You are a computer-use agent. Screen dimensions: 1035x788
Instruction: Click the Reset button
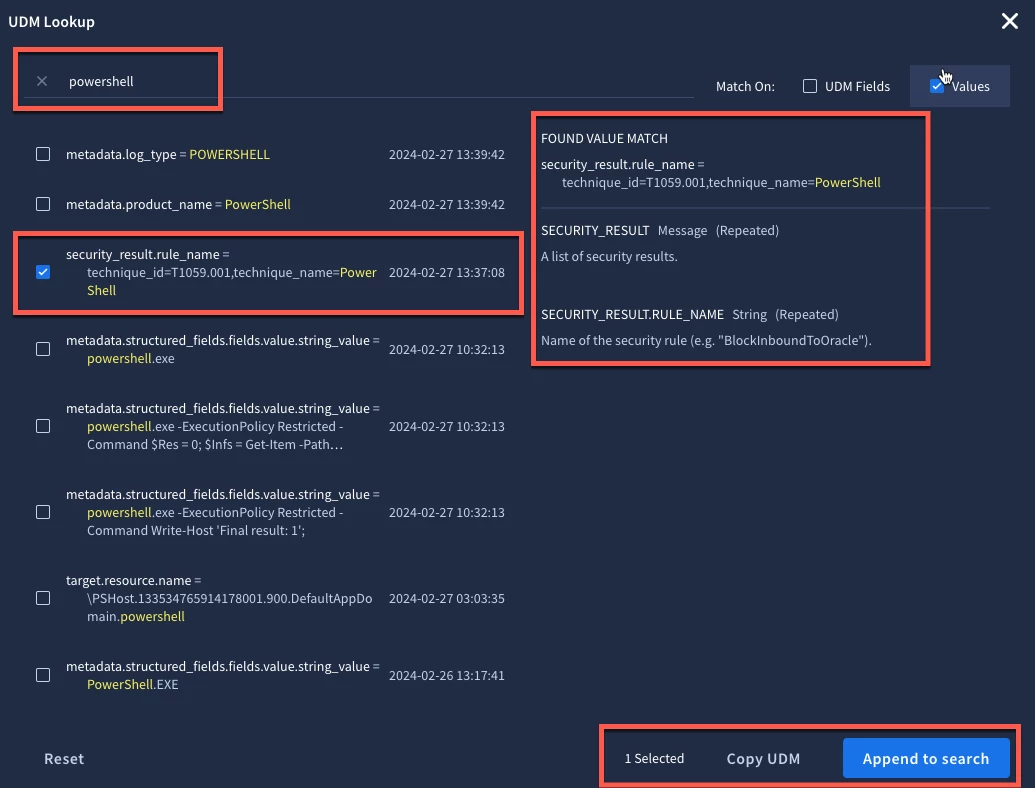[x=64, y=759]
